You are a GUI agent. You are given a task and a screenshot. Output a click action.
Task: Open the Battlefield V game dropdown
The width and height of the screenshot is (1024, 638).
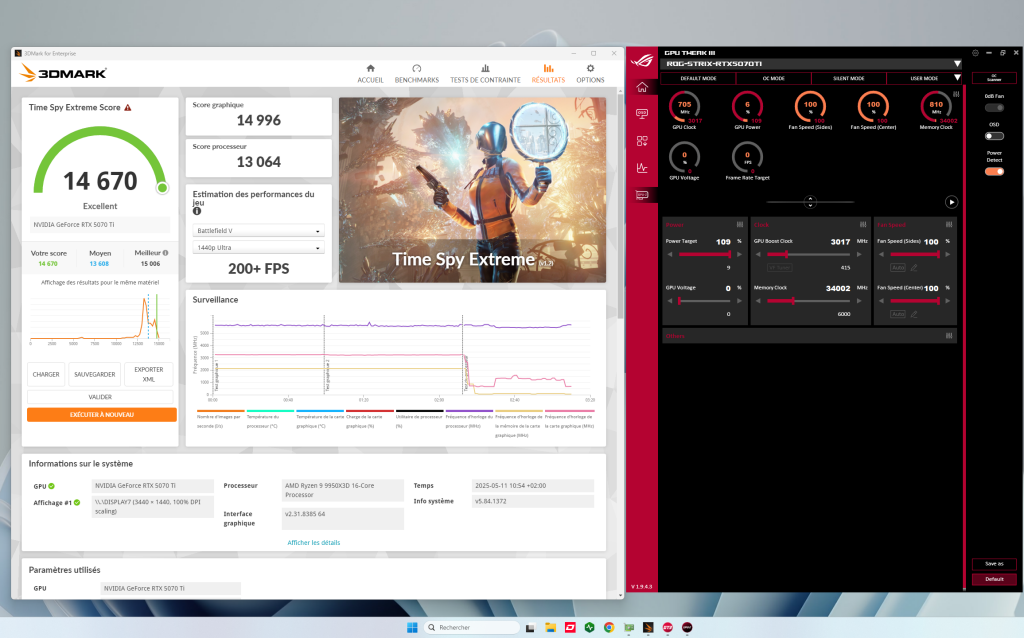(259, 231)
